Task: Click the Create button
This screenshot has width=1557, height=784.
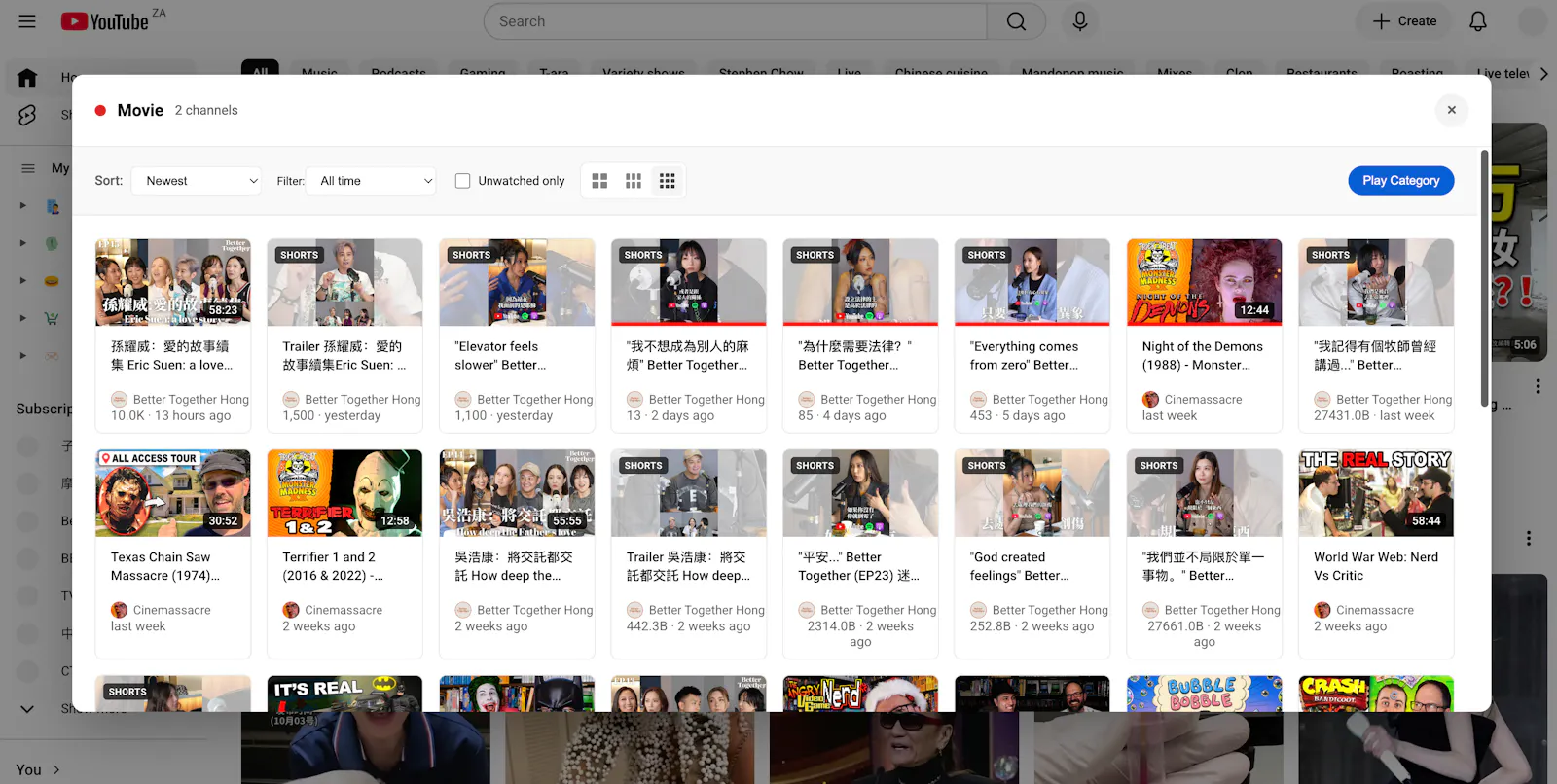Action: tap(1404, 21)
